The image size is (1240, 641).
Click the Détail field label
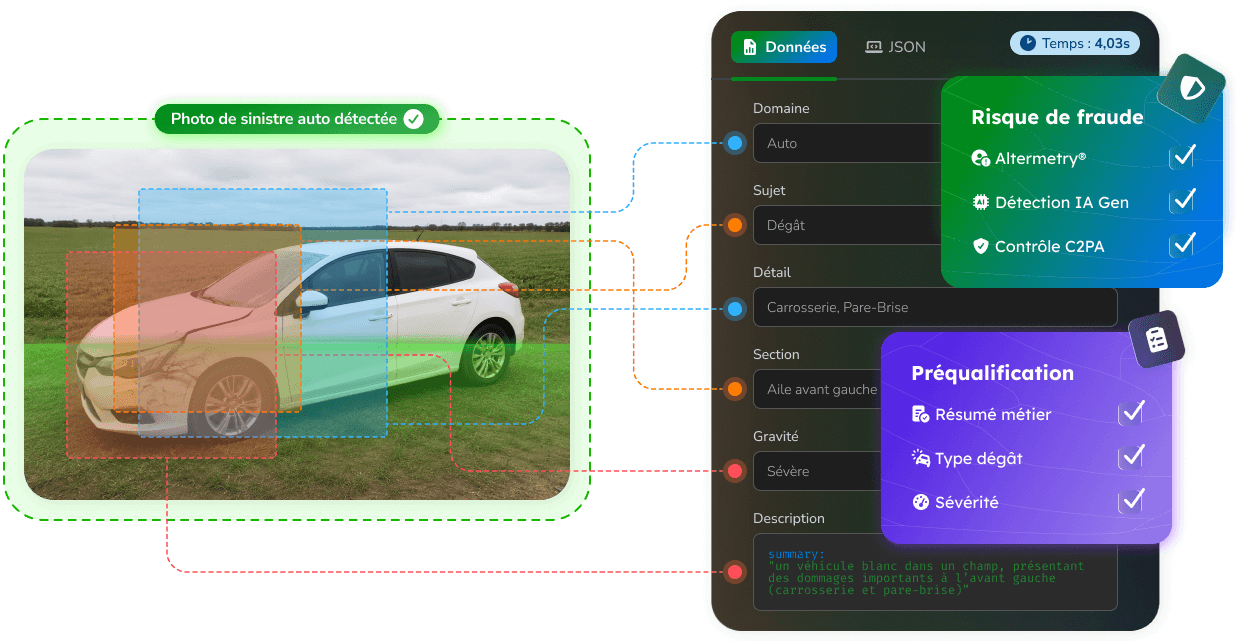tap(771, 272)
